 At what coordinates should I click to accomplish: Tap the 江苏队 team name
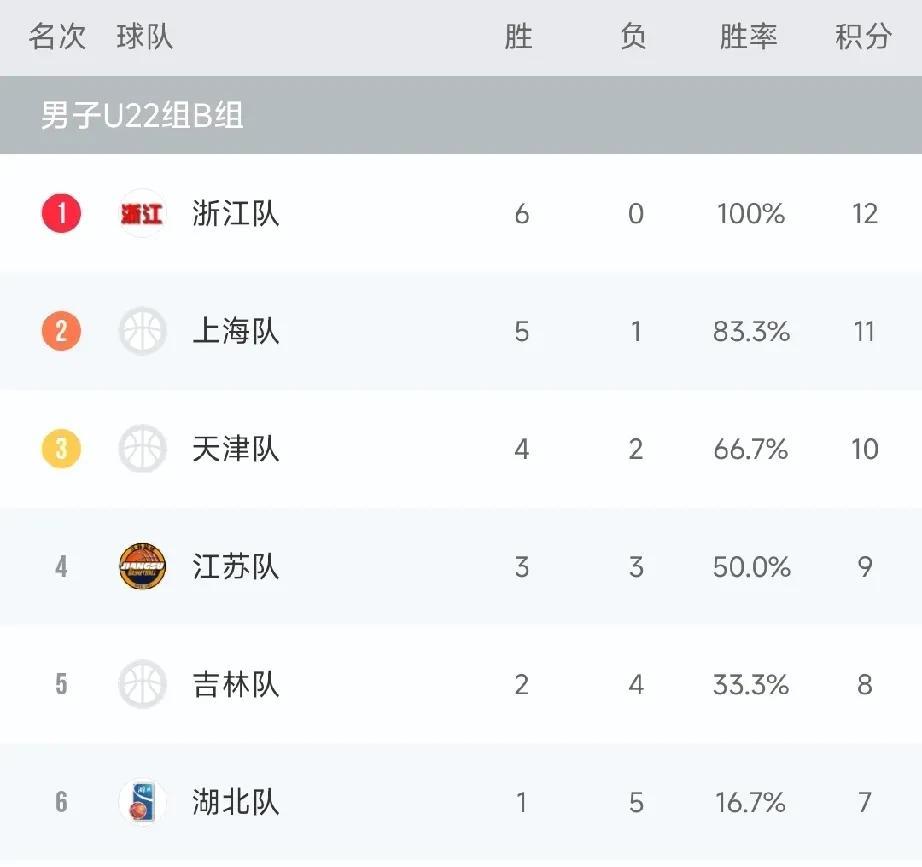click(236, 566)
